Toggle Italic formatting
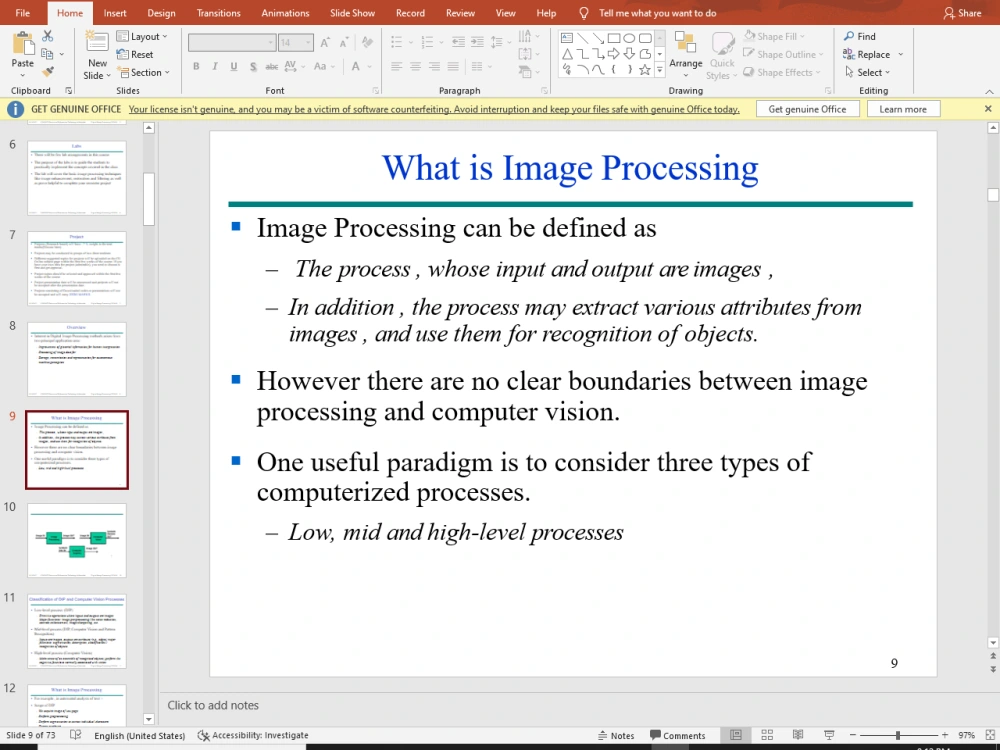Viewport: 1000px width, 750px height. point(215,66)
